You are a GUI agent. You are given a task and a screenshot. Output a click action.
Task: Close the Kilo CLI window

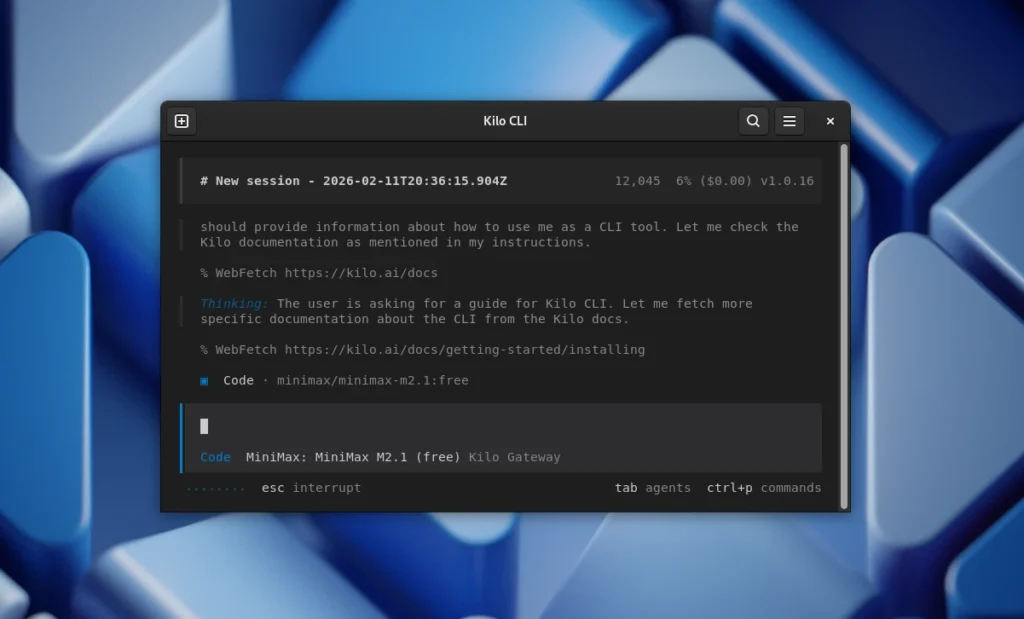tap(830, 121)
